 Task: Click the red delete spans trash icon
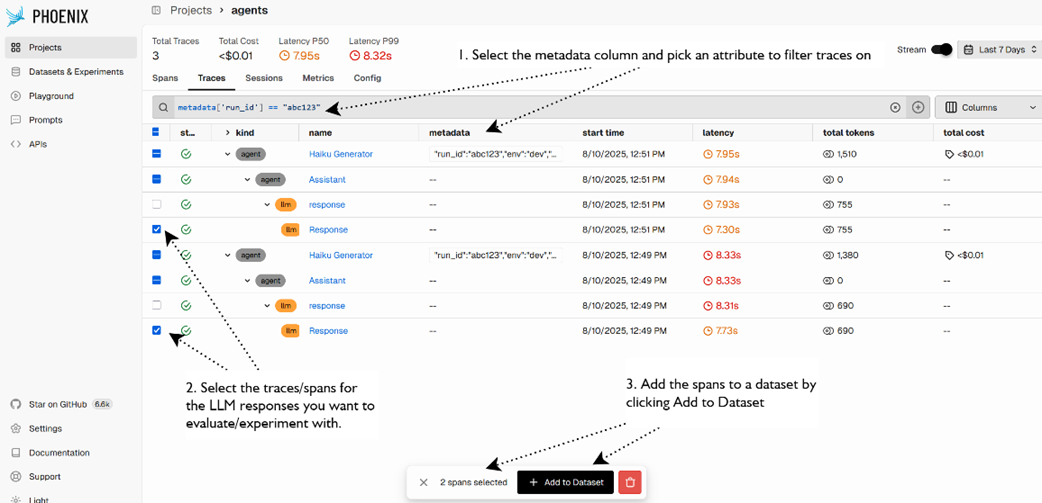tap(630, 482)
